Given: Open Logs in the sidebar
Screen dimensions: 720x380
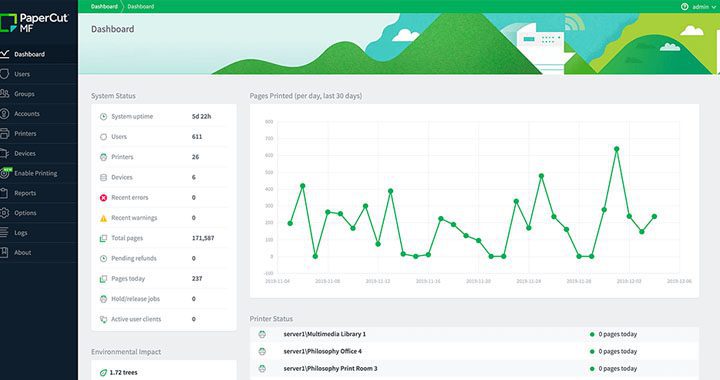Looking at the screenshot, I should (x=21, y=233).
